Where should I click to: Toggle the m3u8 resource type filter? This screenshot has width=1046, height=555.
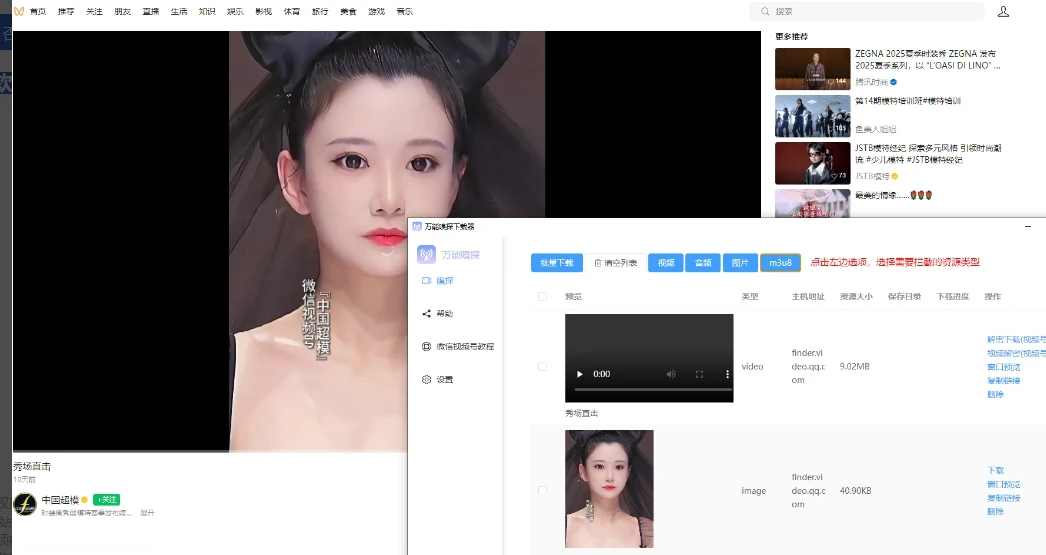tap(780, 263)
